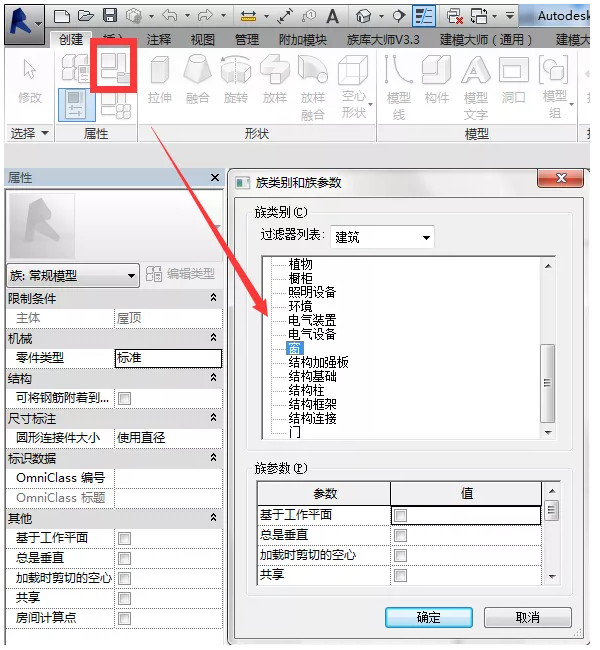
Task: Select the Extrusion (拉伸) tool
Action: coord(160,80)
